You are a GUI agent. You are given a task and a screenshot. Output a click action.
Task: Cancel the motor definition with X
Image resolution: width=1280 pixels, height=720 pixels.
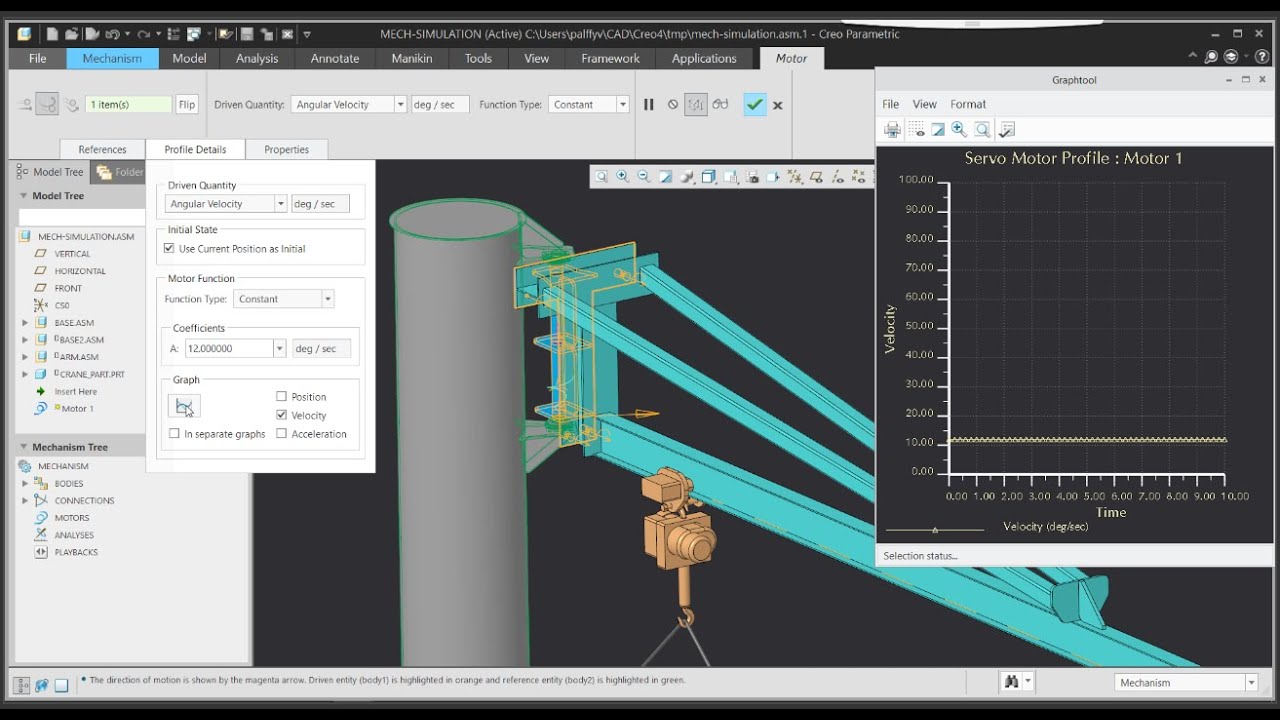pyautogui.click(x=778, y=104)
